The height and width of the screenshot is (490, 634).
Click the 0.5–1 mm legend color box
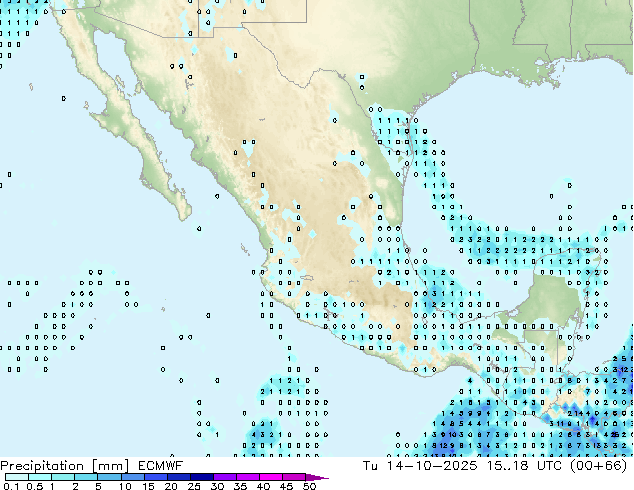click(40, 477)
